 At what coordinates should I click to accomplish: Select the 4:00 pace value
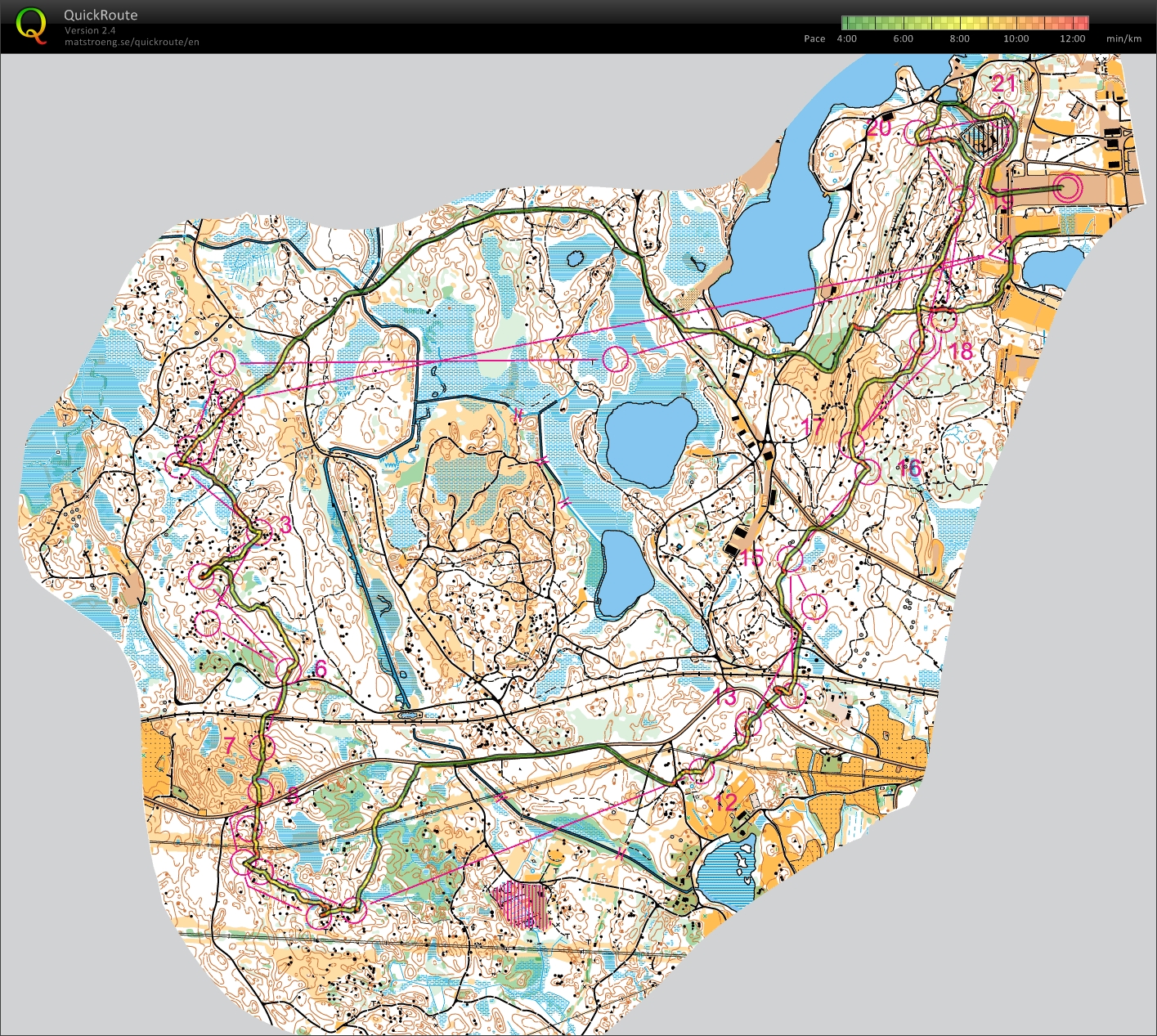click(847, 38)
